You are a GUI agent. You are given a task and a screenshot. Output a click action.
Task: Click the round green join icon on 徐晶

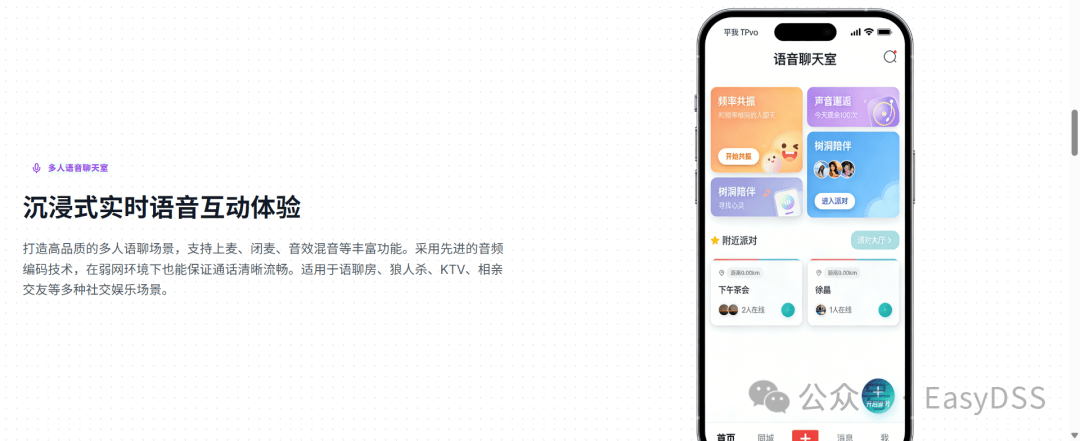coord(885,310)
